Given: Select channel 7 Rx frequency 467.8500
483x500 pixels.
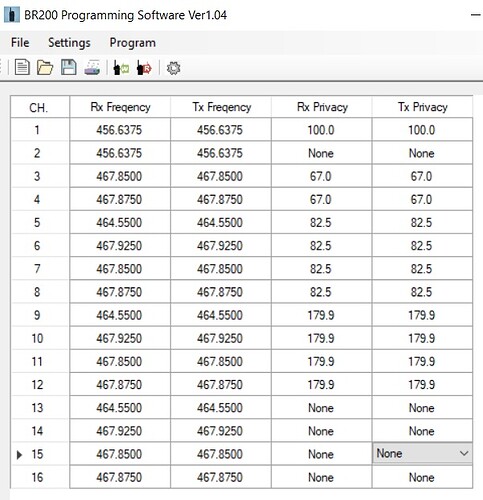Looking at the screenshot, I should (120, 269).
